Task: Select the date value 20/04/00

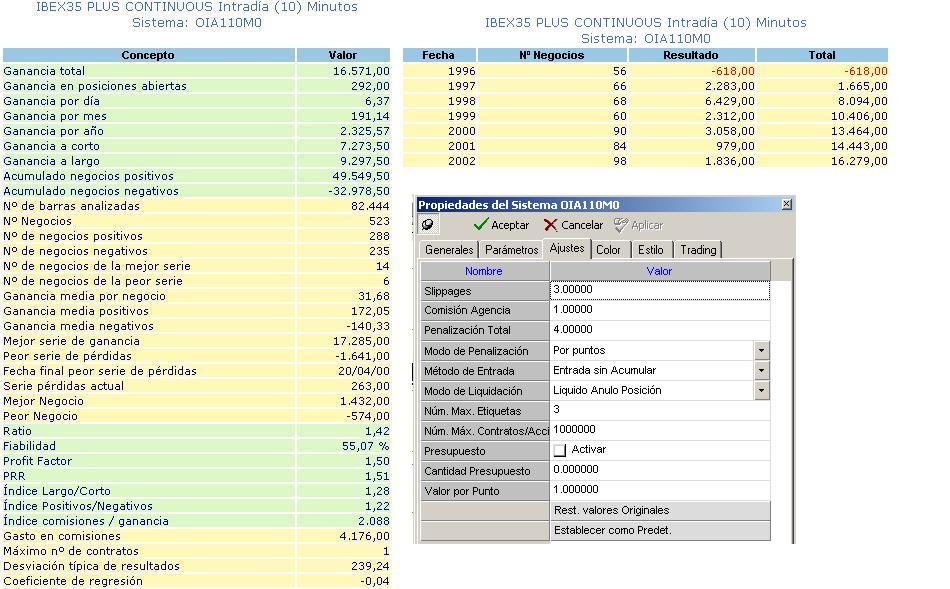Action: point(364,371)
